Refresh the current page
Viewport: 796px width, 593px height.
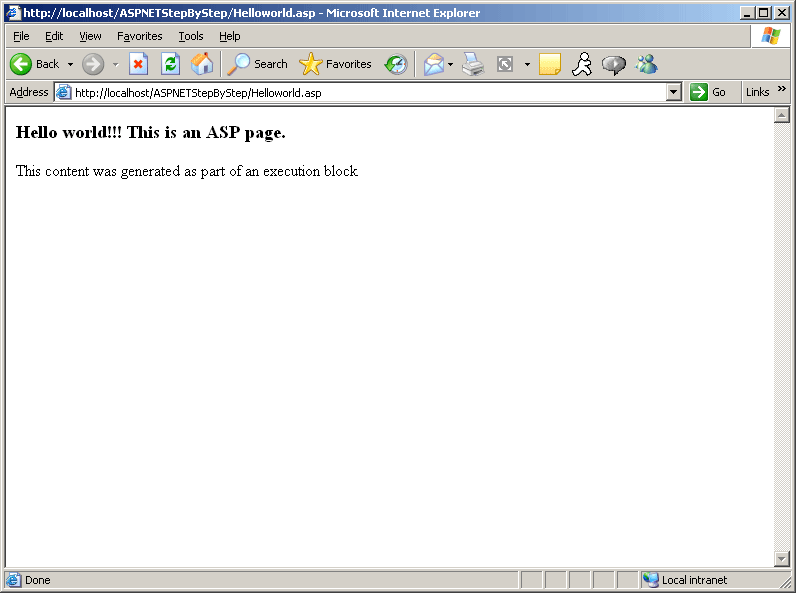click(170, 64)
